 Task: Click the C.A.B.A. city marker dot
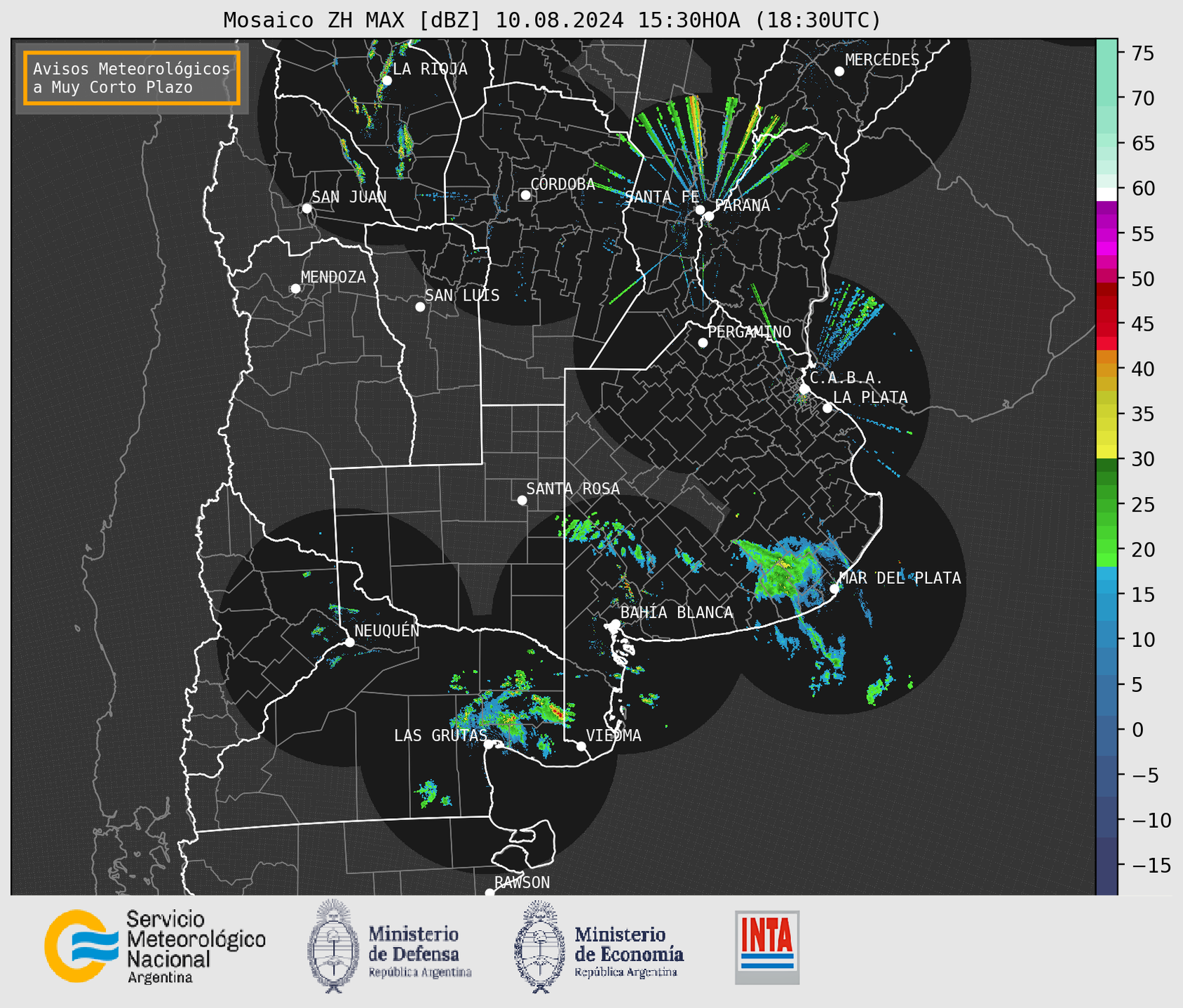[x=805, y=389]
